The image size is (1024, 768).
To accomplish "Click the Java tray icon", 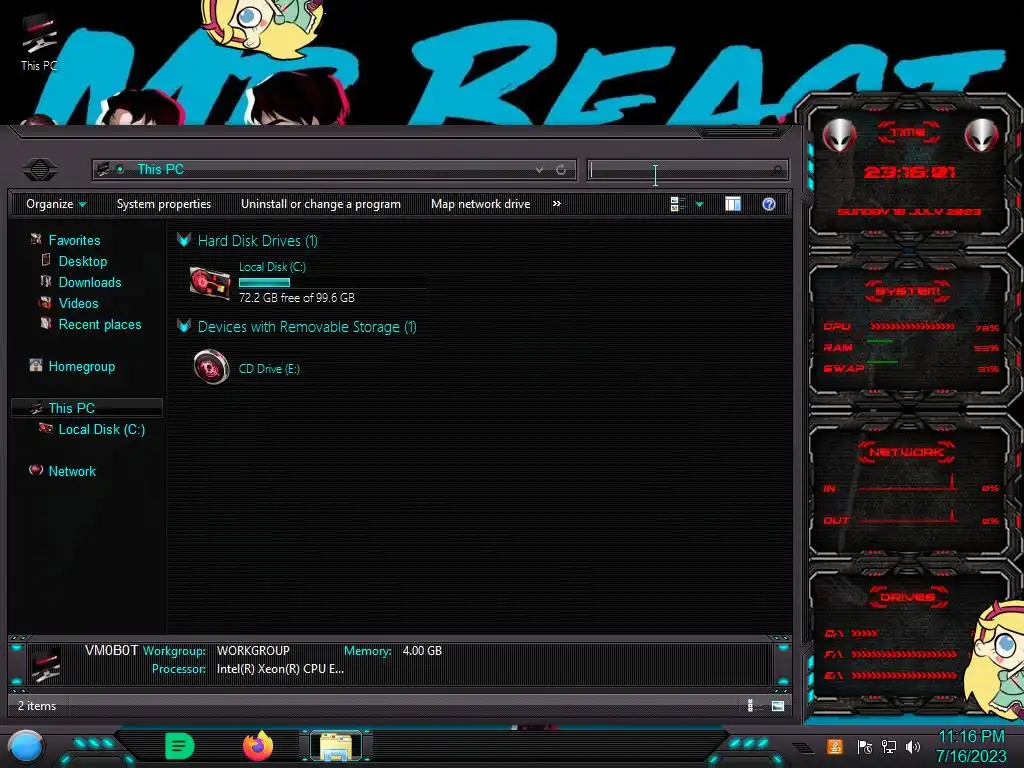I will click(835, 746).
